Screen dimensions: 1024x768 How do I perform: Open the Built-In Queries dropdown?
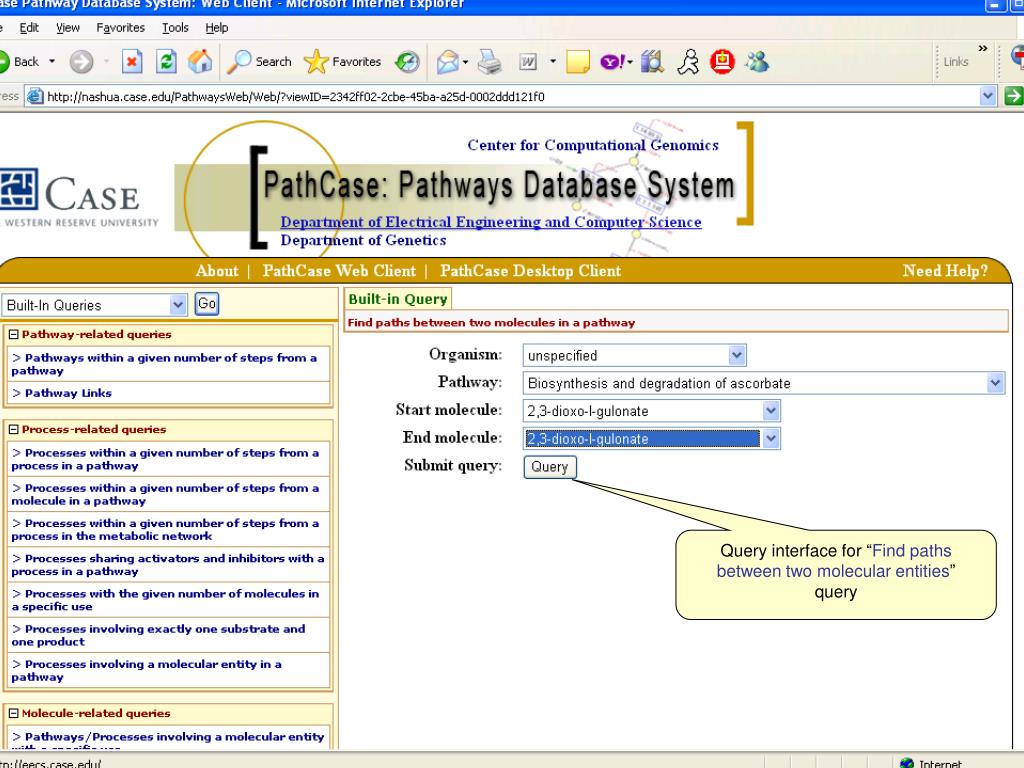[x=178, y=304]
